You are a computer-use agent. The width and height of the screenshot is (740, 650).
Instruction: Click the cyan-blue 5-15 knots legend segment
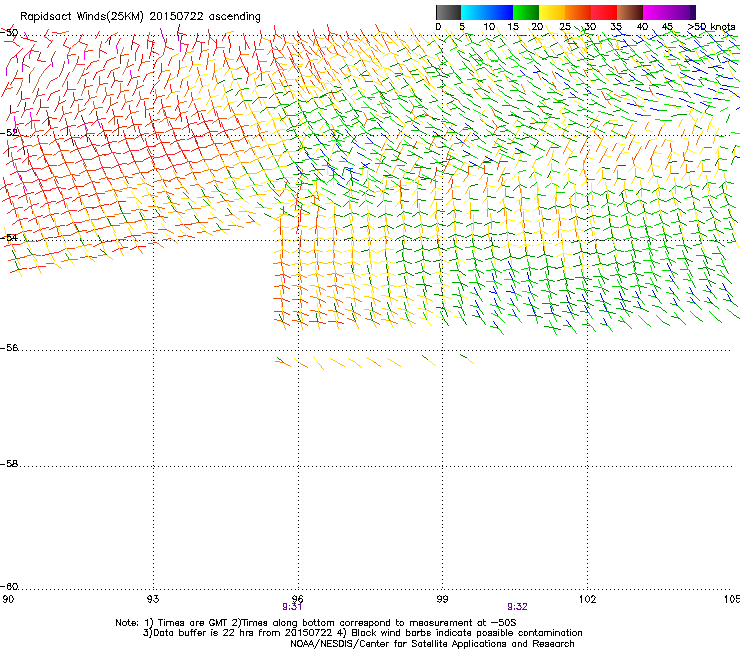[x=487, y=12]
